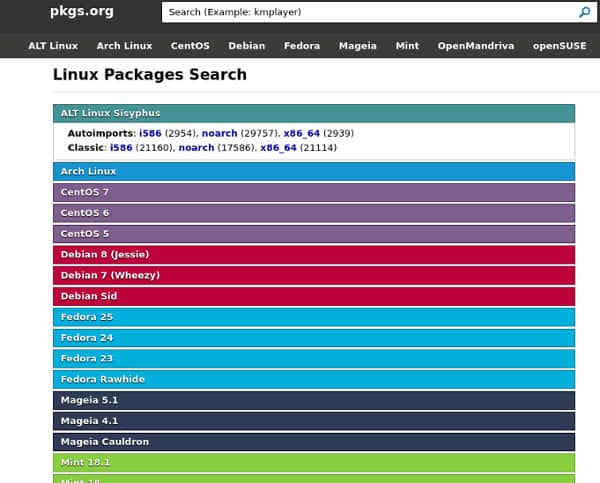Expand the Arch Linux section bar

[x=314, y=171]
